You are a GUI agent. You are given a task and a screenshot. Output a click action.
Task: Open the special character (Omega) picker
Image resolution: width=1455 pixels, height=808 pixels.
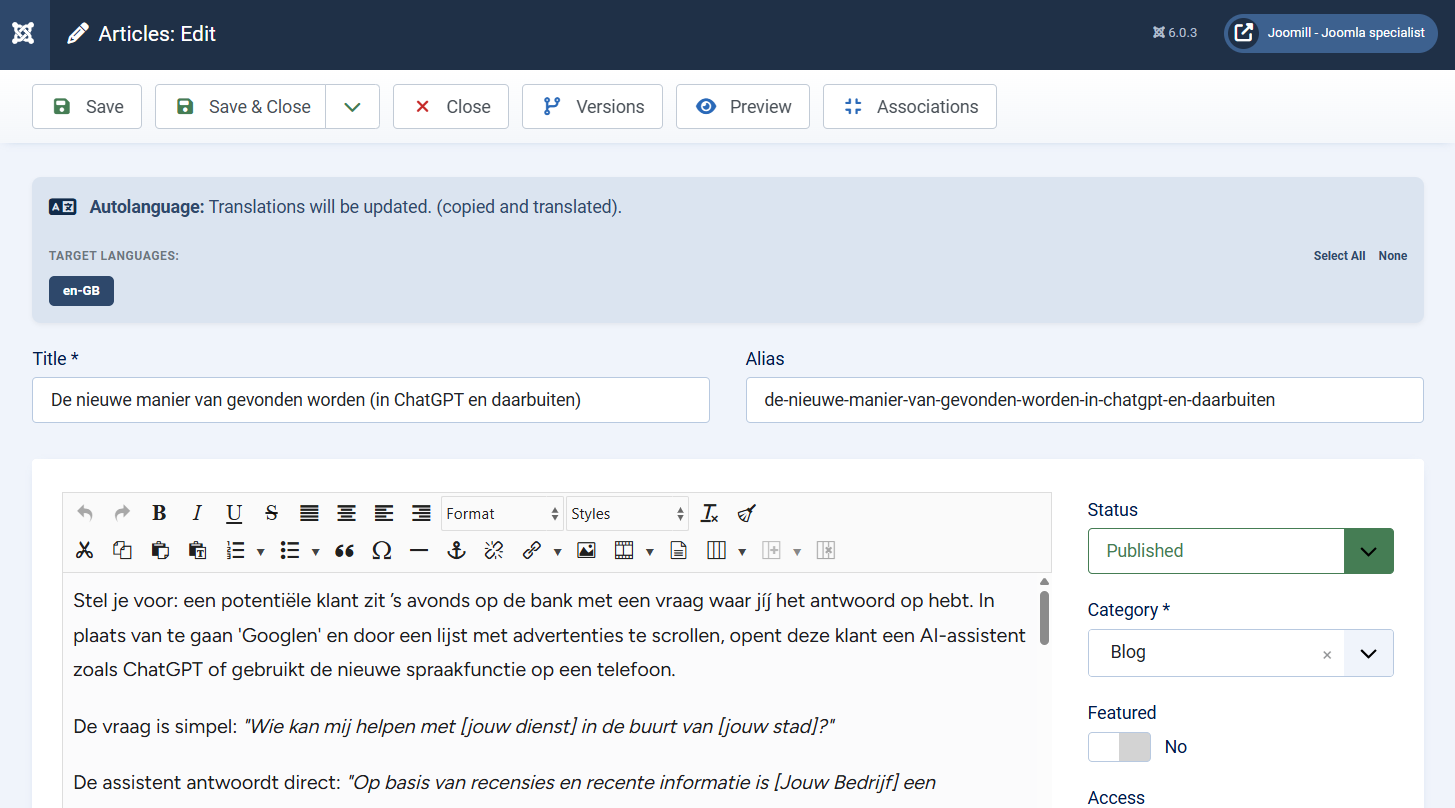click(x=381, y=551)
